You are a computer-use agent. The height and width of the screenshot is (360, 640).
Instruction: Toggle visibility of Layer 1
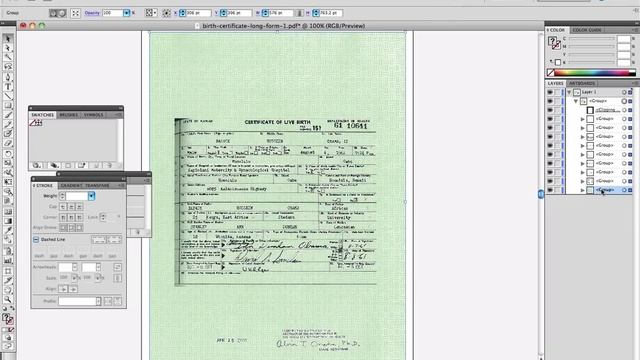coord(550,92)
